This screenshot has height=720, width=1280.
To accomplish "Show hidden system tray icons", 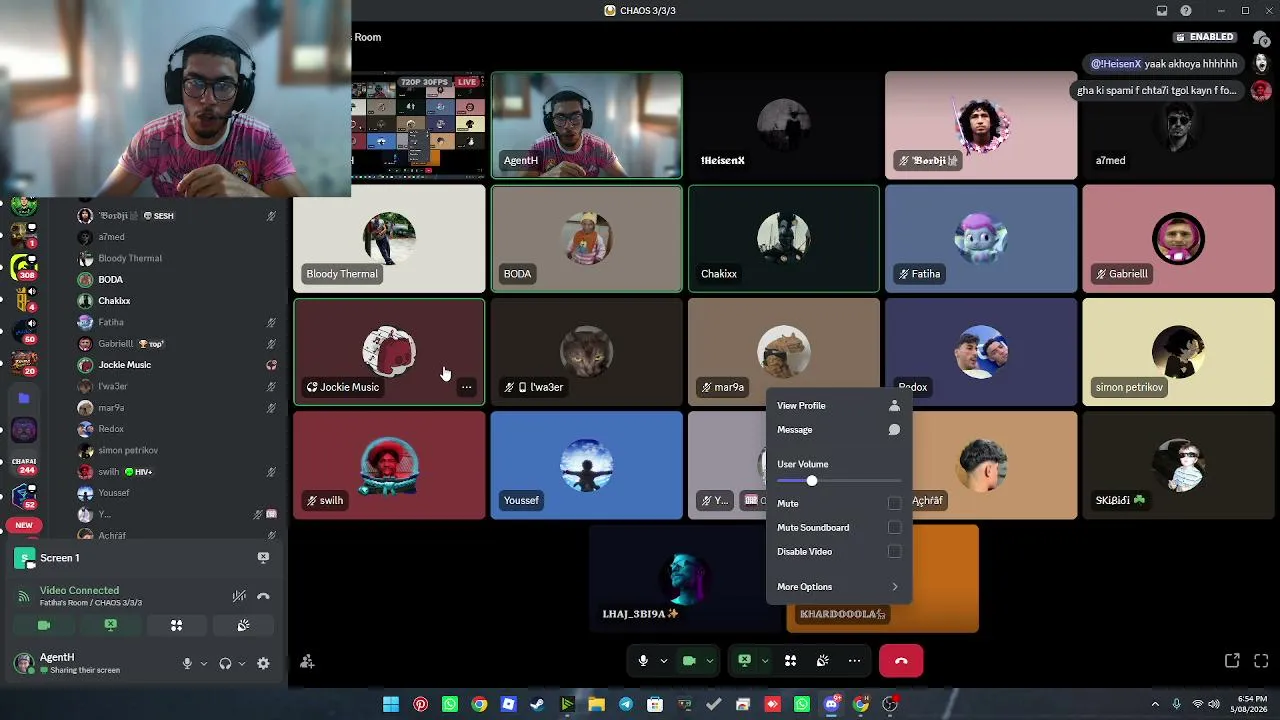I will (1156, 704).
